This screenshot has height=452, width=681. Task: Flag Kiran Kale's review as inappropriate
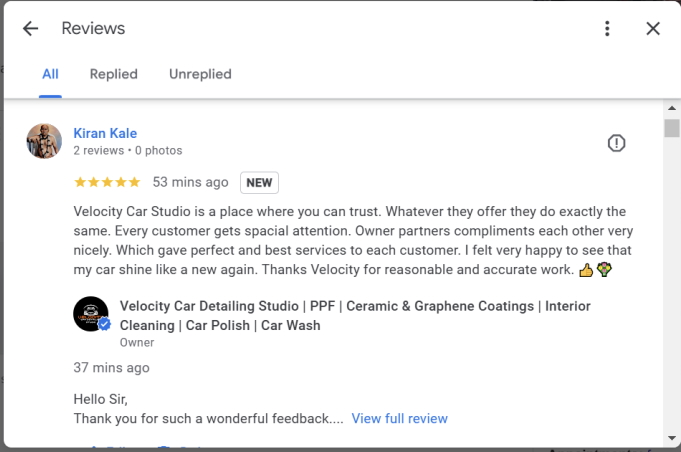pyautogui.click(x=617, y=143)
